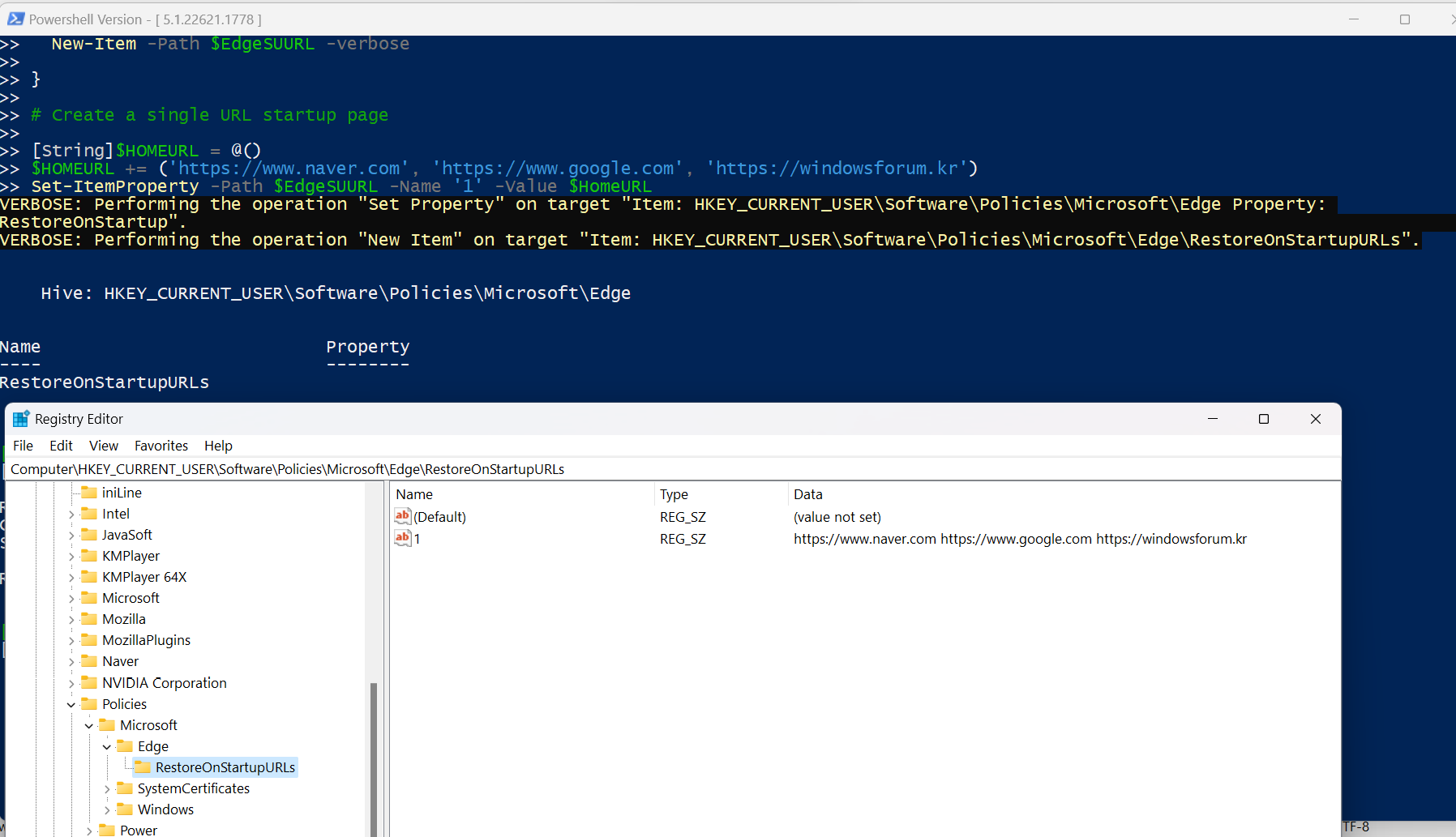Expand the Naver tree node
Image resolution: width=1456 pixels, height=837 pixels.
[71, 662]
